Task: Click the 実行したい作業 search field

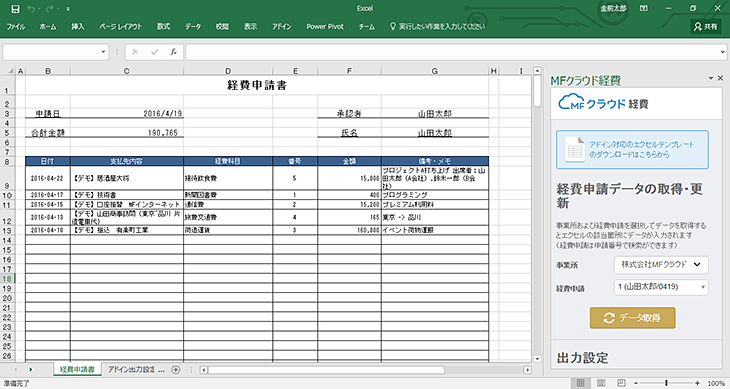Action: [x=438, y=27]
